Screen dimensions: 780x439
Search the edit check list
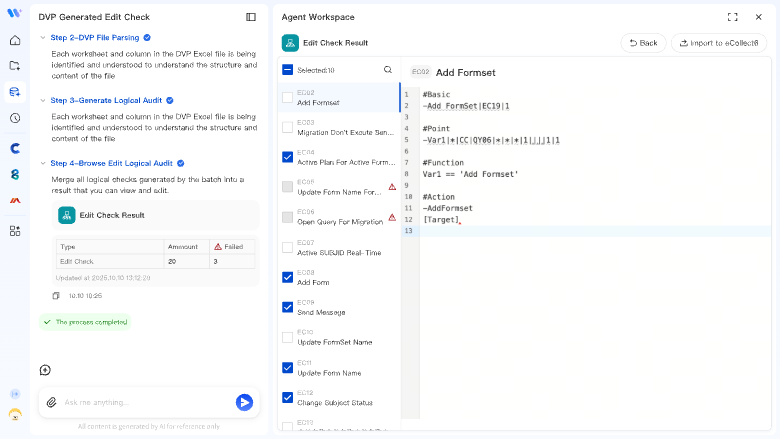tap(388, 70)
